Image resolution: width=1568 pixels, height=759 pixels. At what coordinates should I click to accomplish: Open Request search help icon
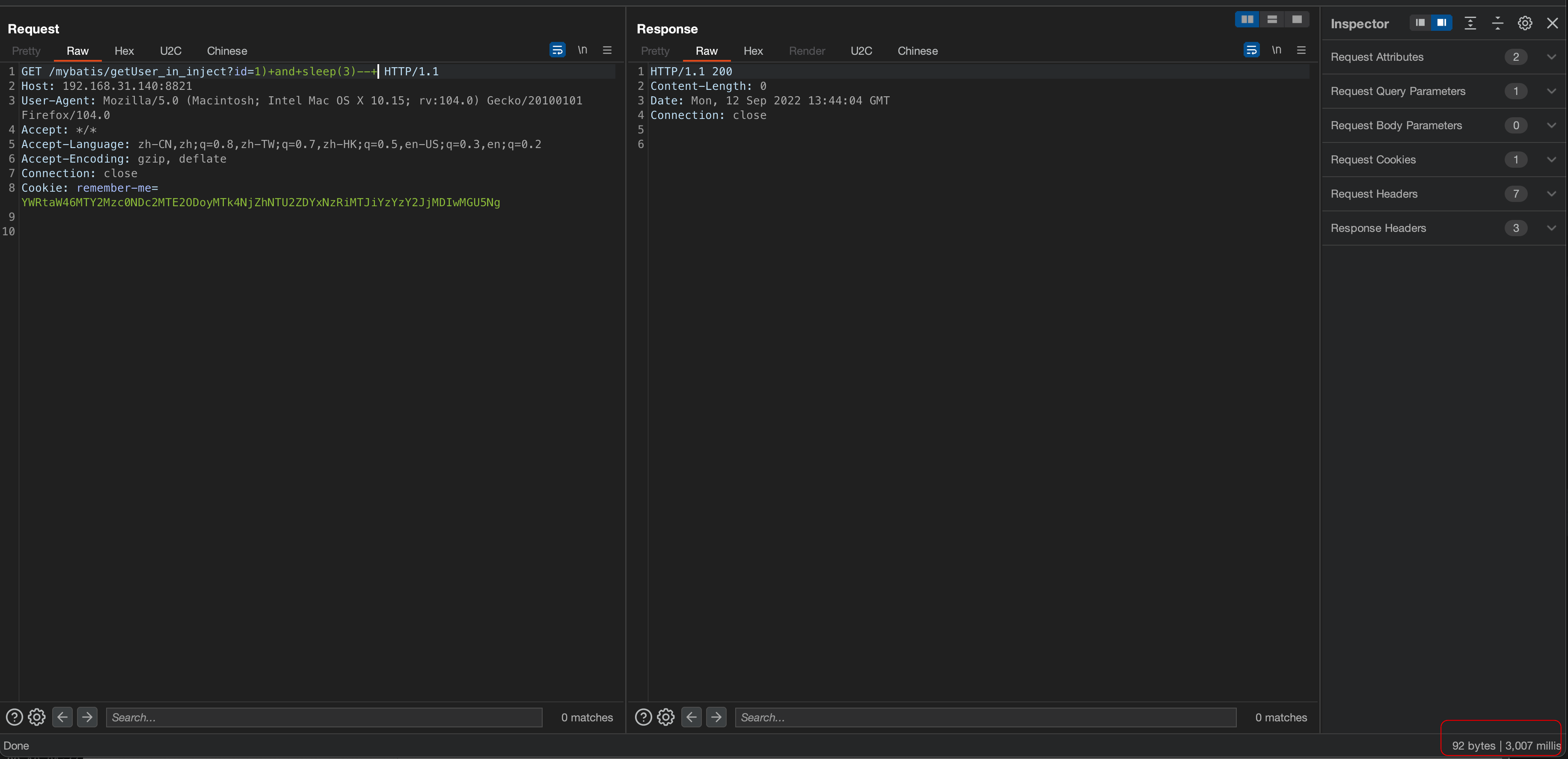[14, 717]
